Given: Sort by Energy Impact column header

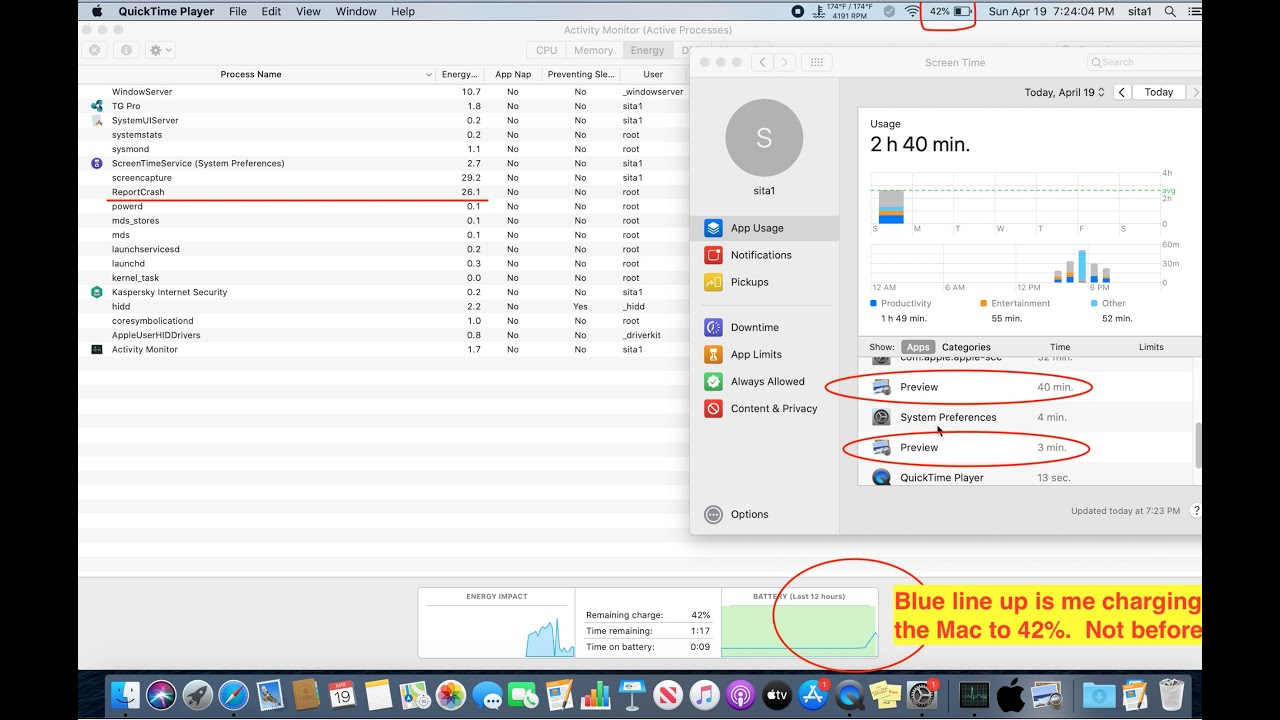Looking at the screenshot, I should [460, 74].
